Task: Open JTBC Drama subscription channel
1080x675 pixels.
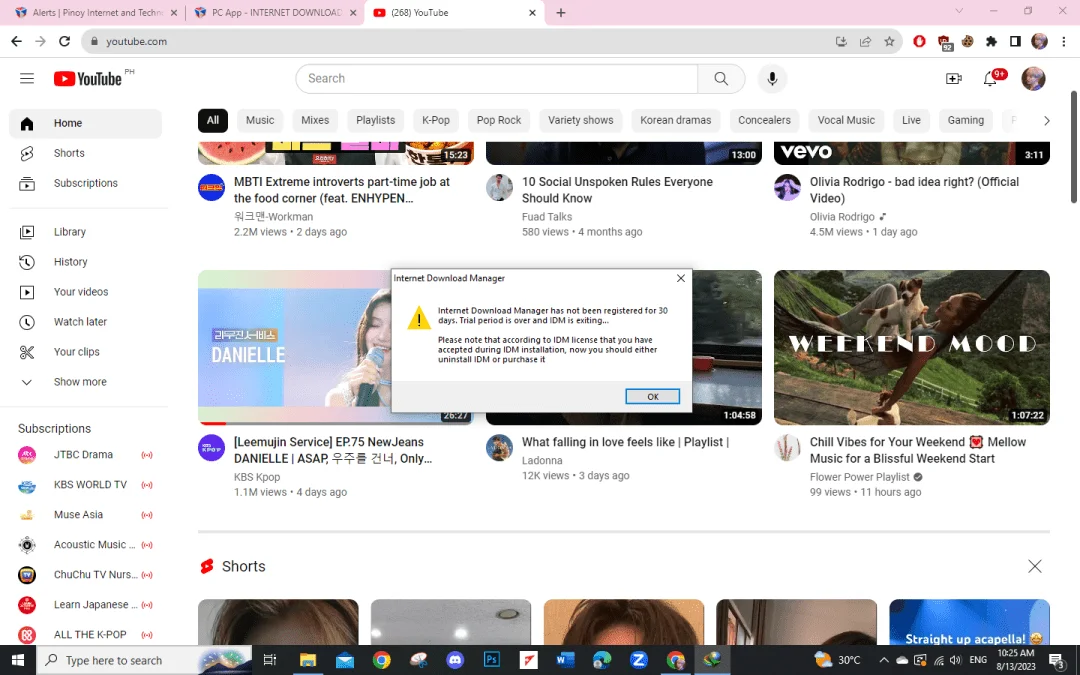Action: (85, 455)
